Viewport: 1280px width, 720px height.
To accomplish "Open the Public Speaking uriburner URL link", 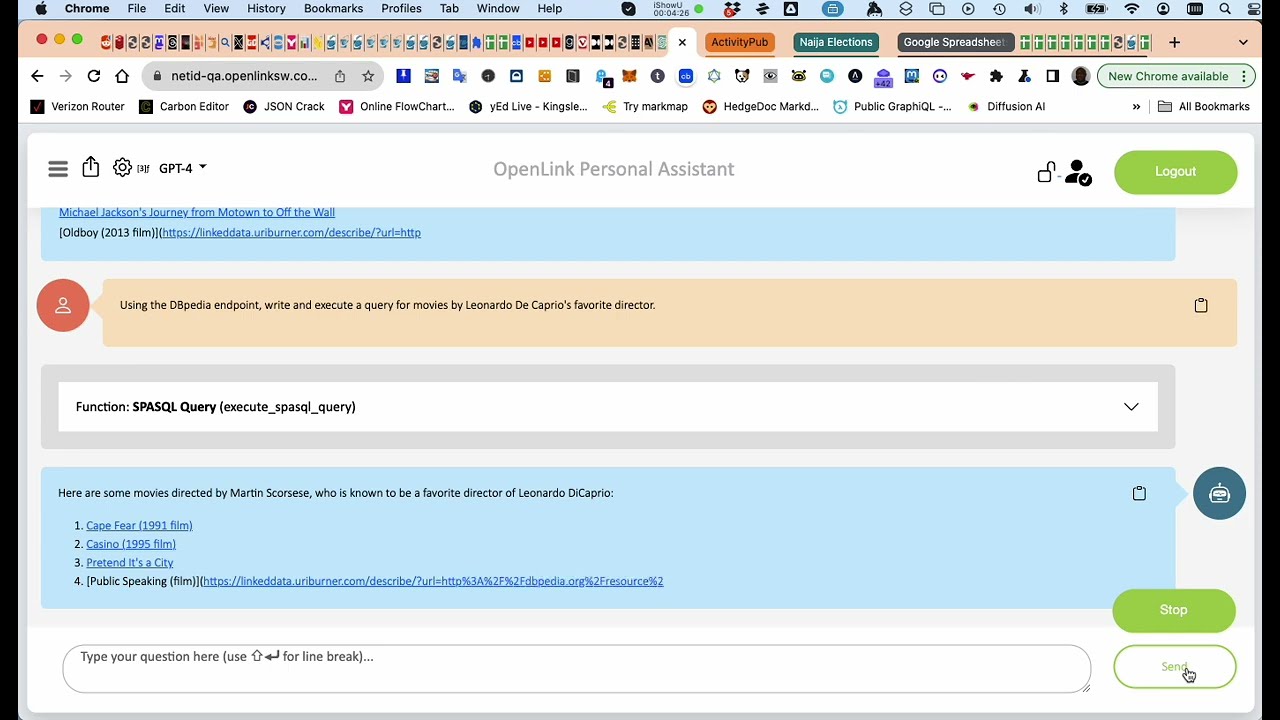I will (x=433, y=581).
